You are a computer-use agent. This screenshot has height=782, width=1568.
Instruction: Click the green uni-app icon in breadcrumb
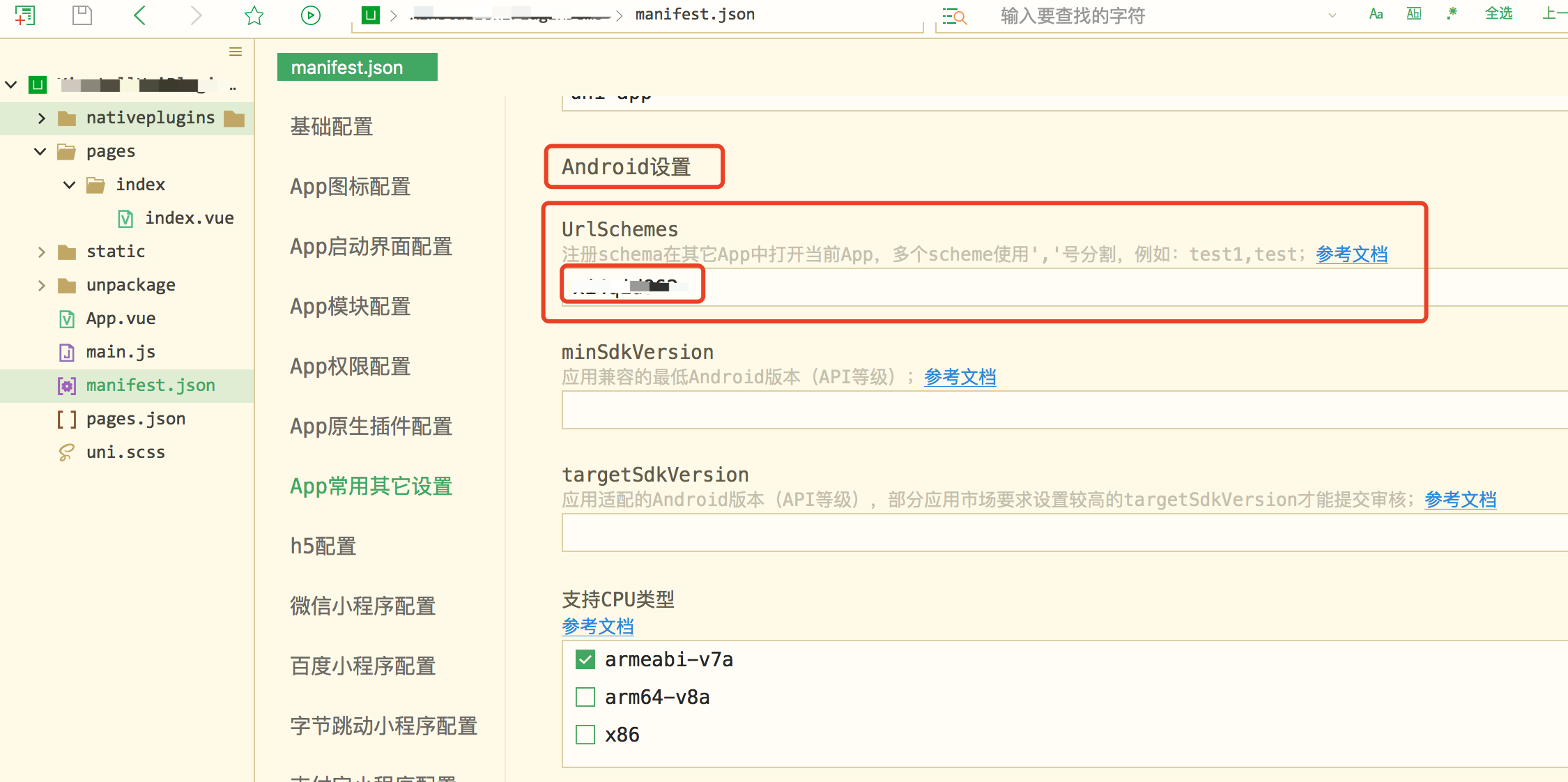click(370, 14)
